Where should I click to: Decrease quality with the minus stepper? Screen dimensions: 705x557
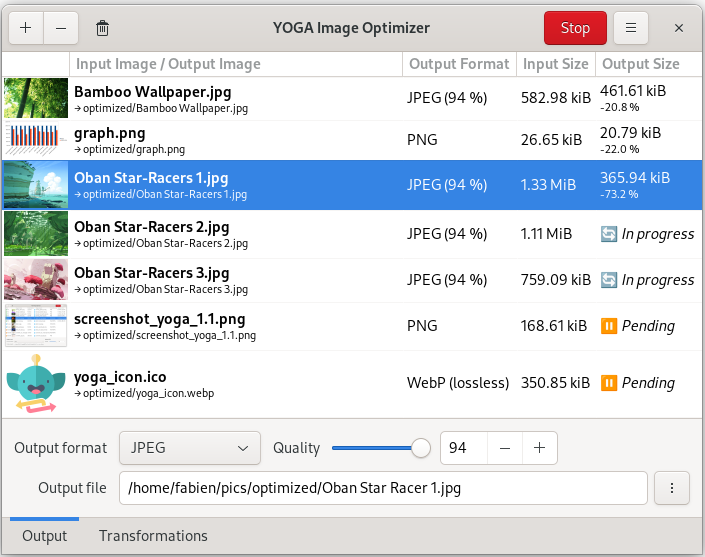504,448
